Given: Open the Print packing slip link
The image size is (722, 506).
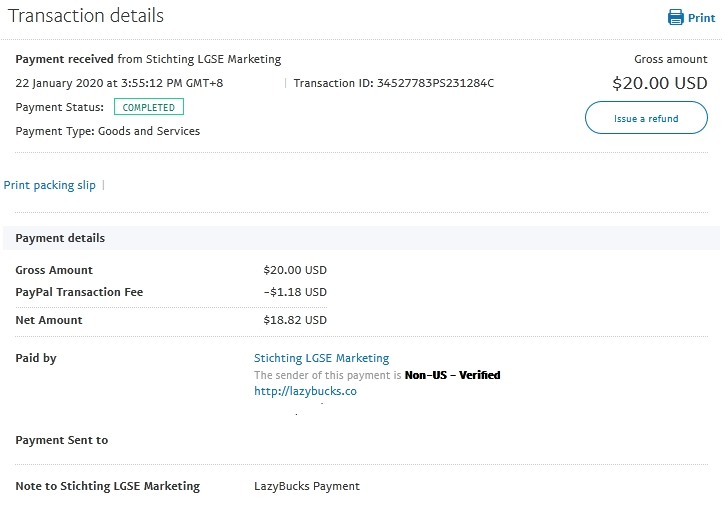Looking at the screenshot, I should [50, 185].
